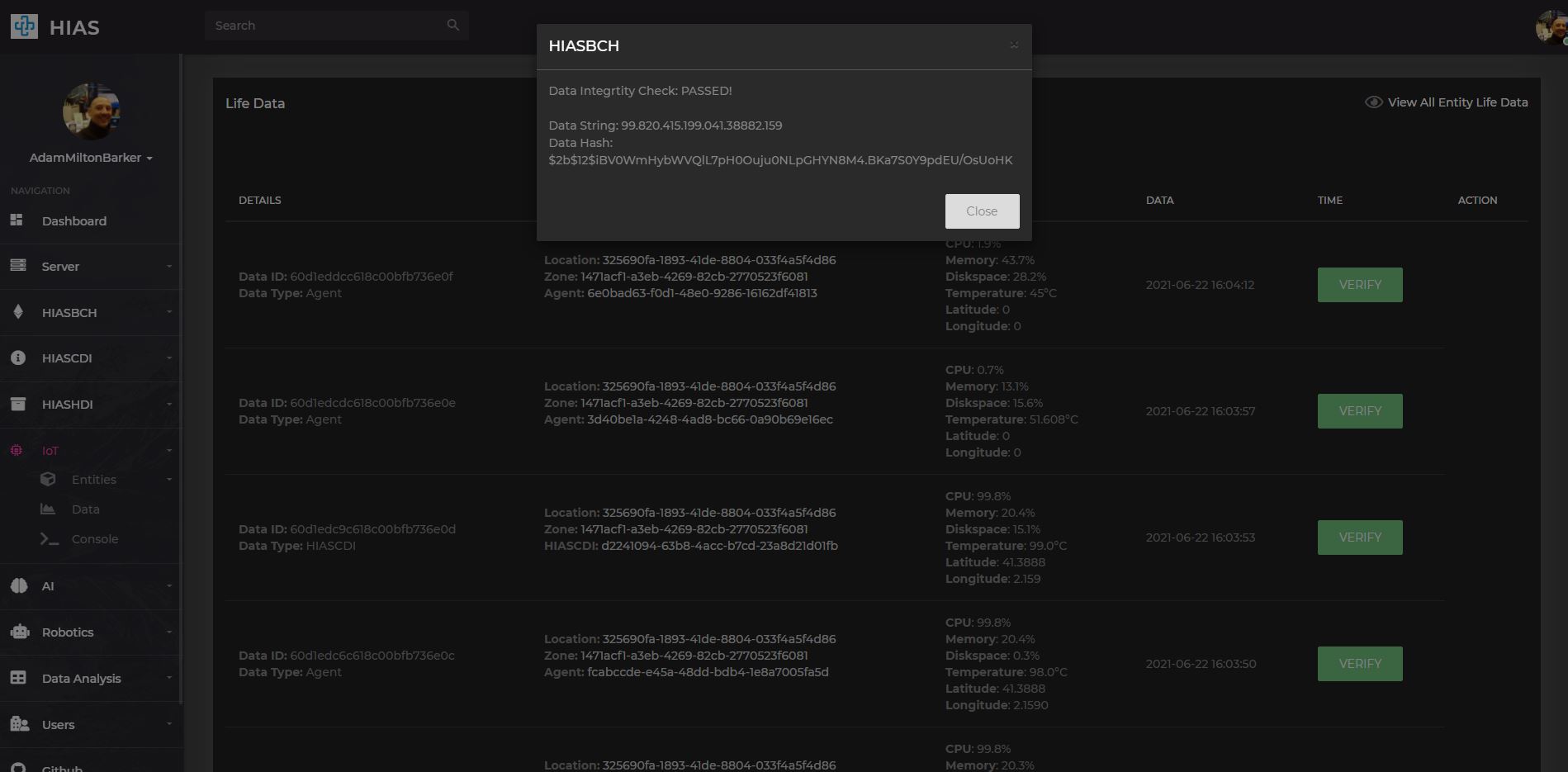Expand the HIASHDI menu arrow

[x=169, y=404]
